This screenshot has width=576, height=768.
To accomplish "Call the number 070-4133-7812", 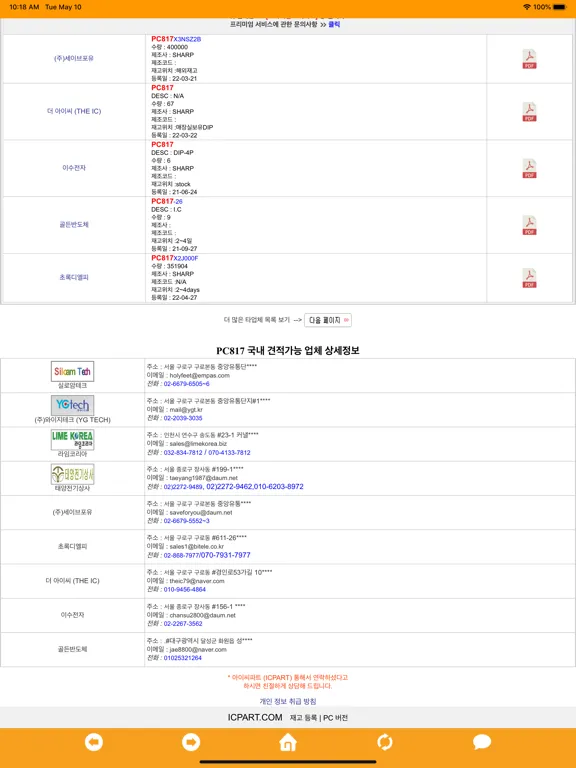I will [229, 453].
